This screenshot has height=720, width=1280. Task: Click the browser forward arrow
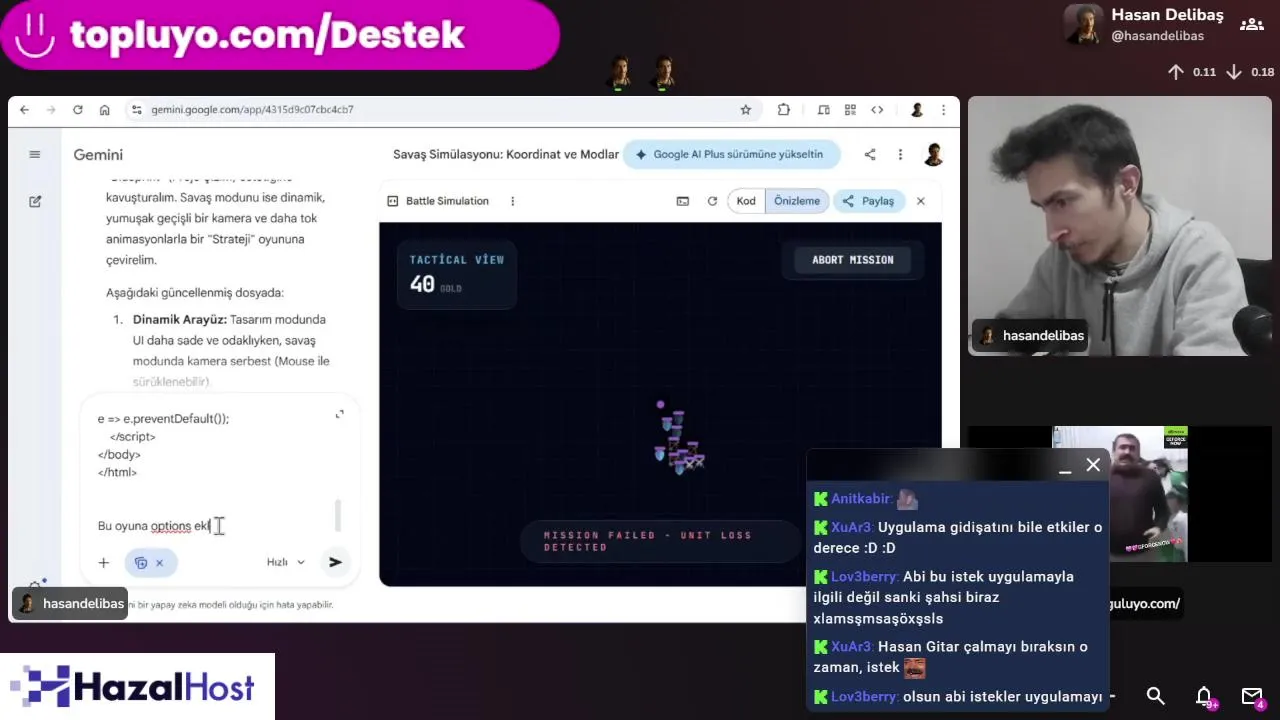tap(51, 110)
